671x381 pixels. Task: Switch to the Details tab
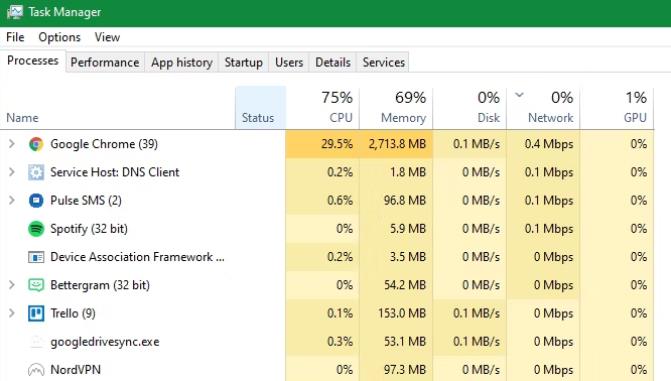tap(333, 63)
